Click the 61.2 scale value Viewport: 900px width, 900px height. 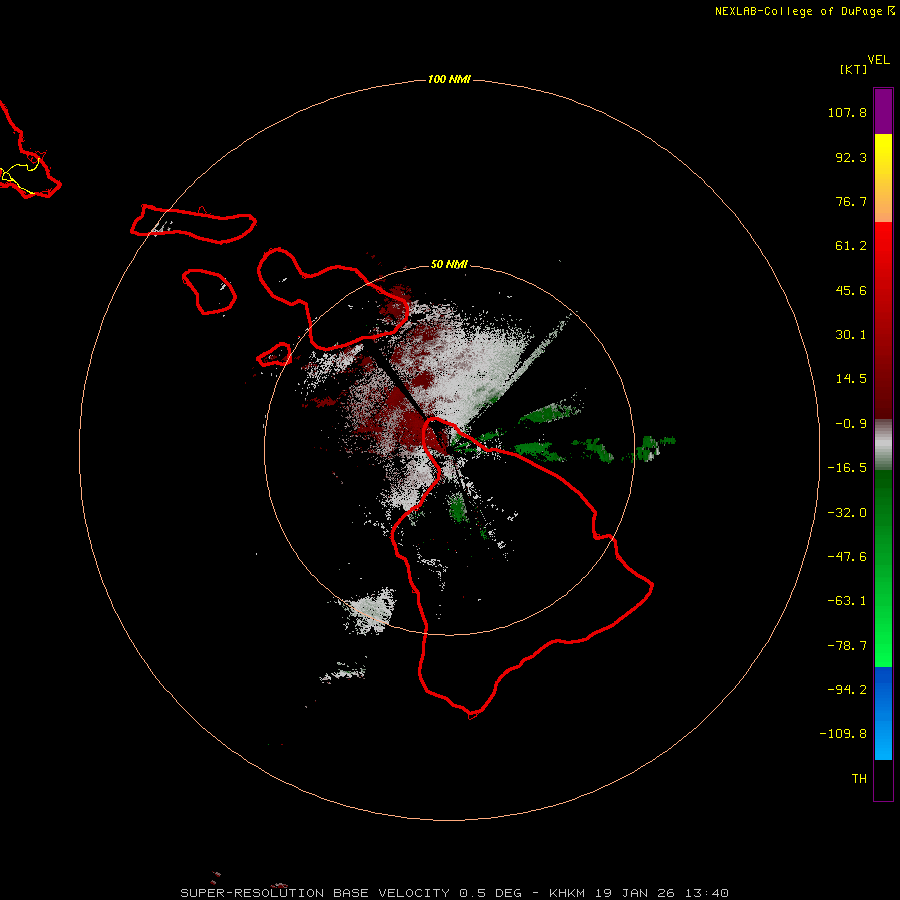[x=851, y=246]
